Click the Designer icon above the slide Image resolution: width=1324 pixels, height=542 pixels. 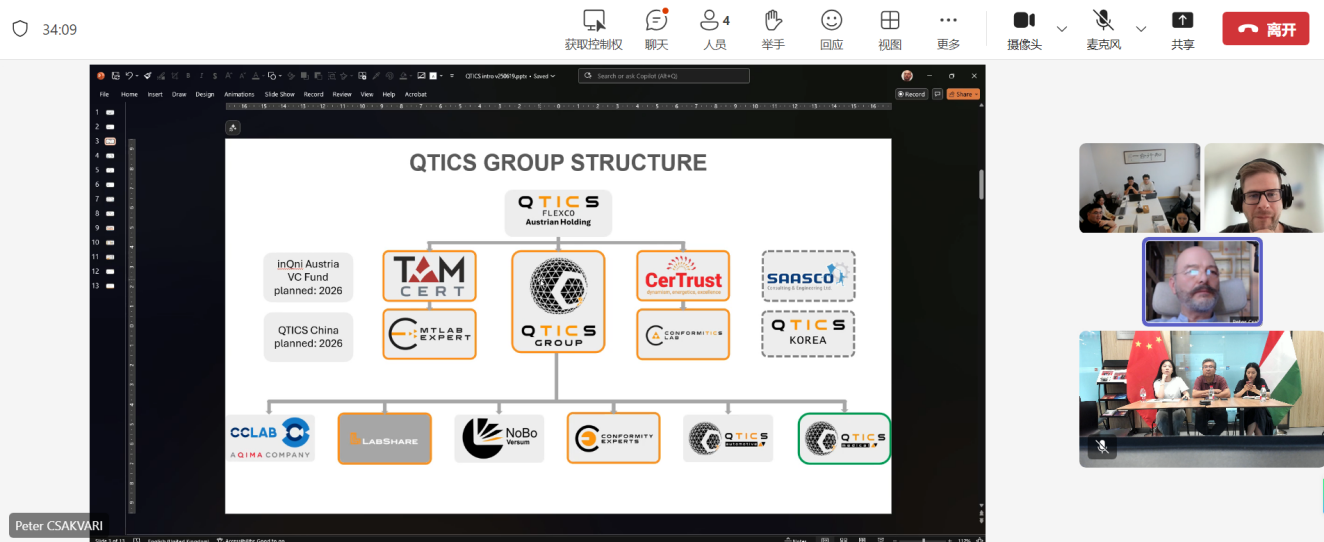233,127
